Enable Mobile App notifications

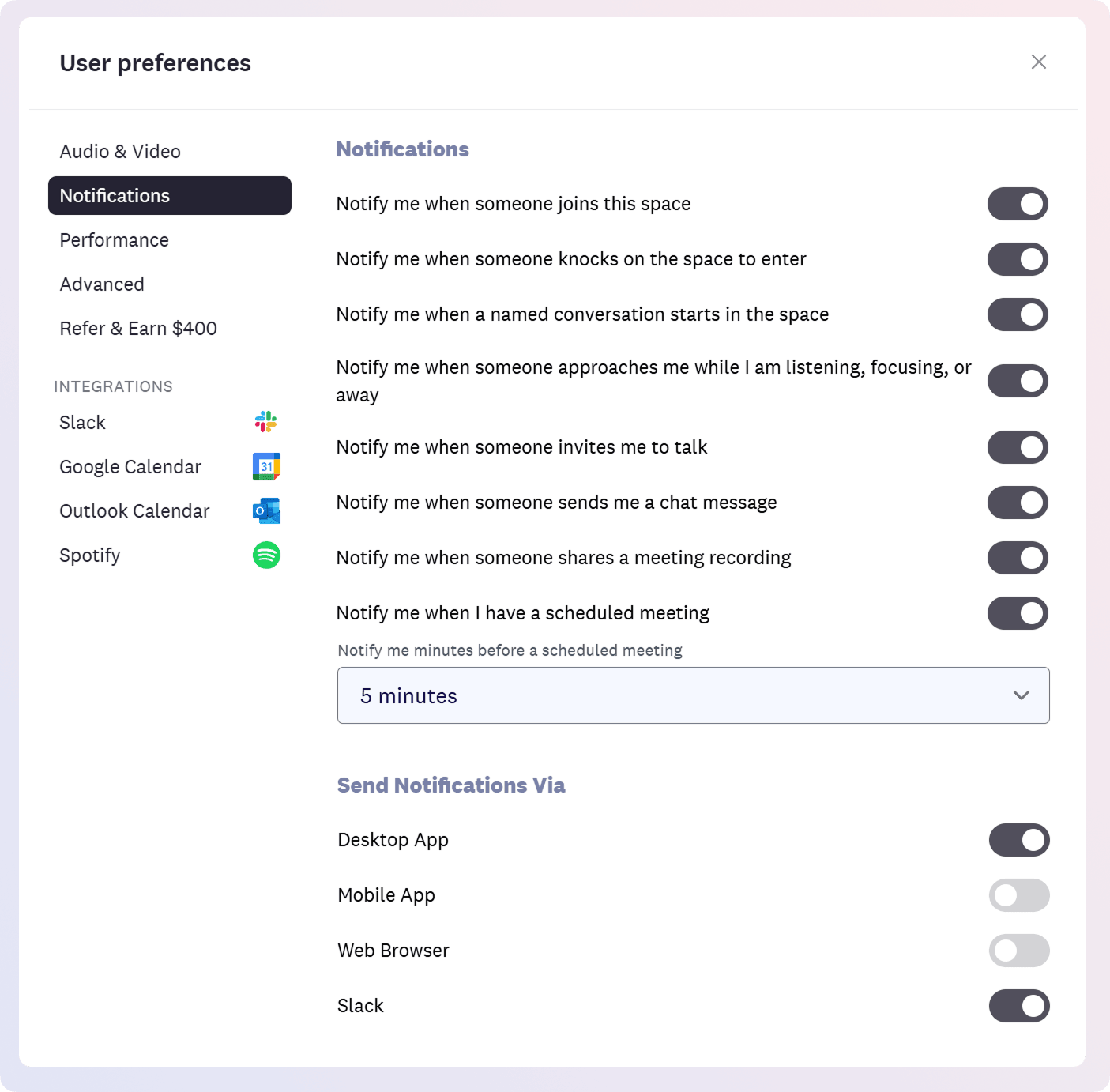point(1019,895)
